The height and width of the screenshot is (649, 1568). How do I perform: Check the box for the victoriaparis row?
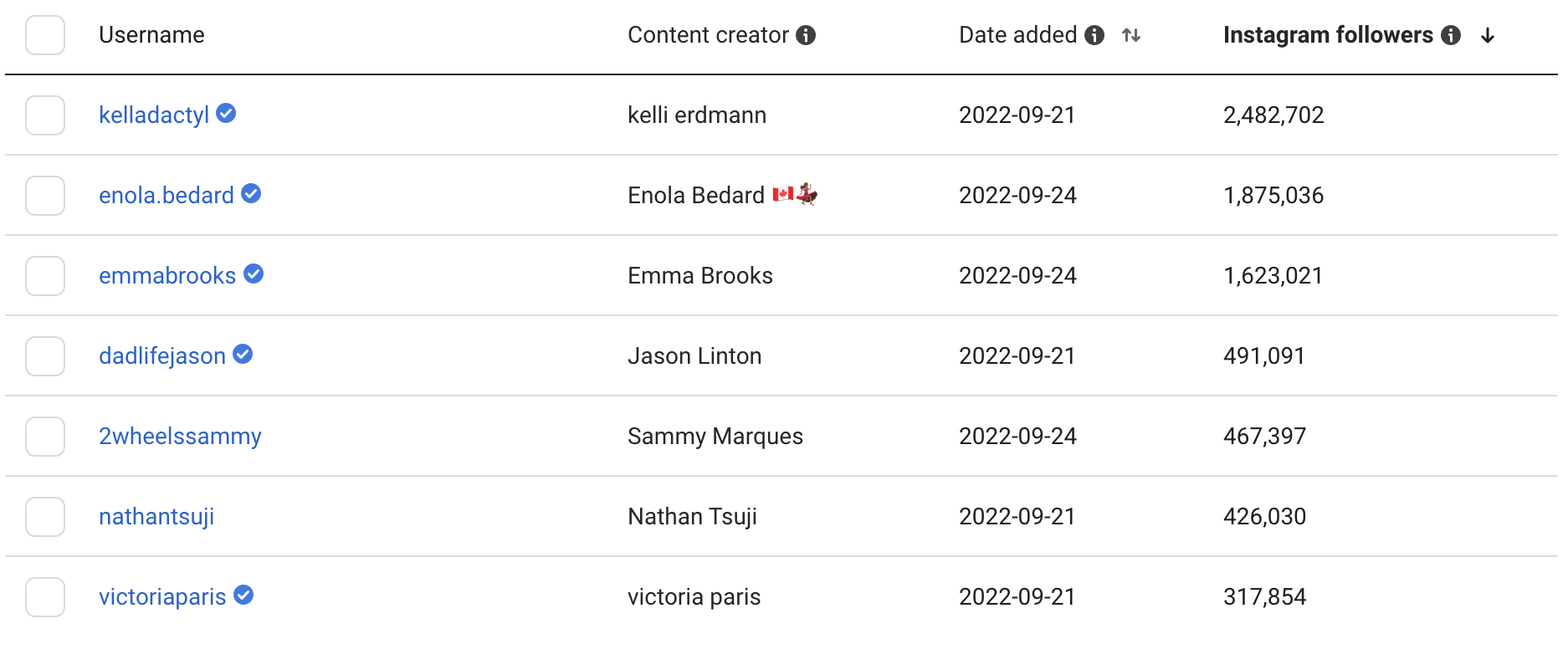(x=45, y=597)
